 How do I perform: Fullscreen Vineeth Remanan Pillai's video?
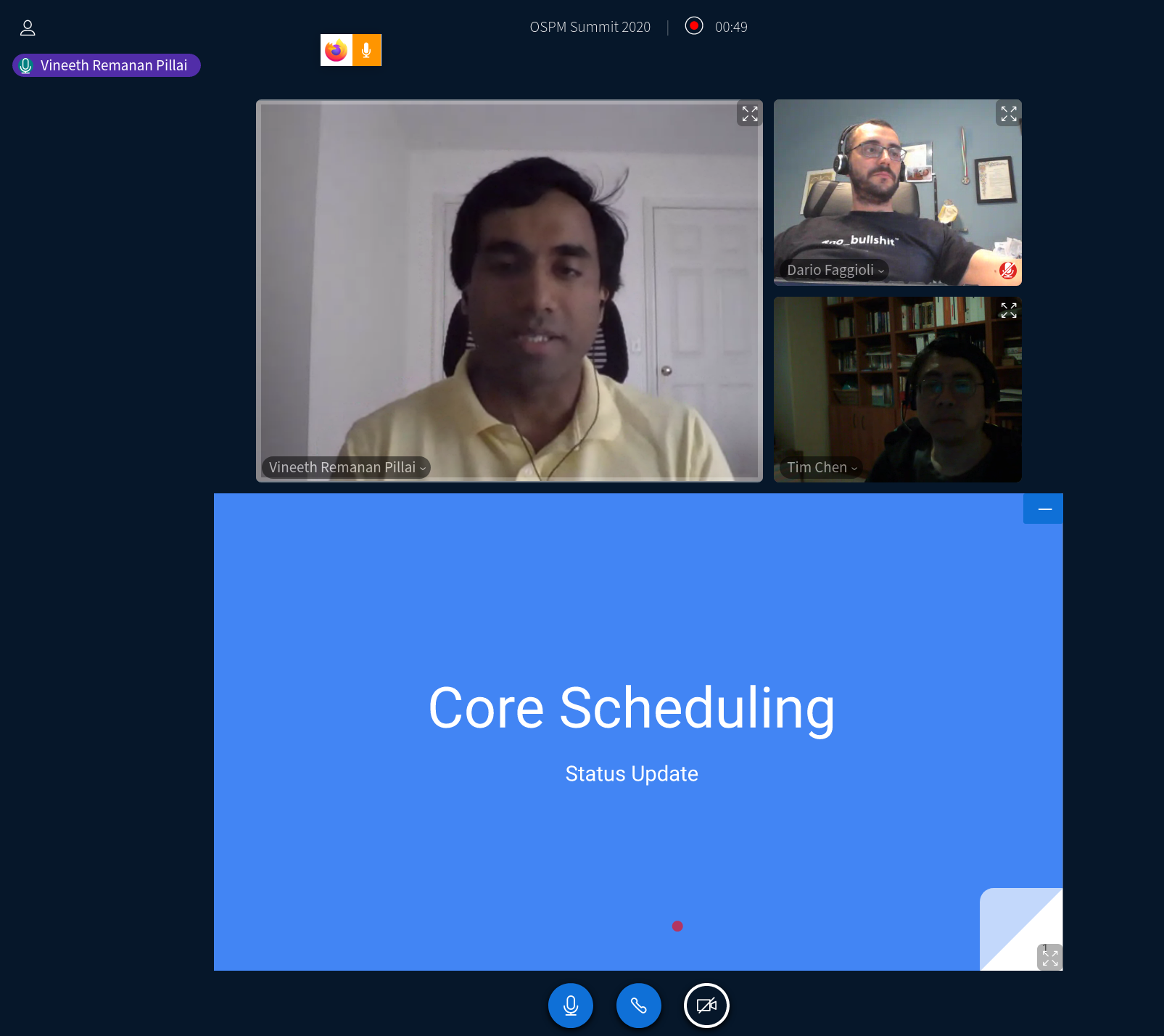tap(749, 114)
